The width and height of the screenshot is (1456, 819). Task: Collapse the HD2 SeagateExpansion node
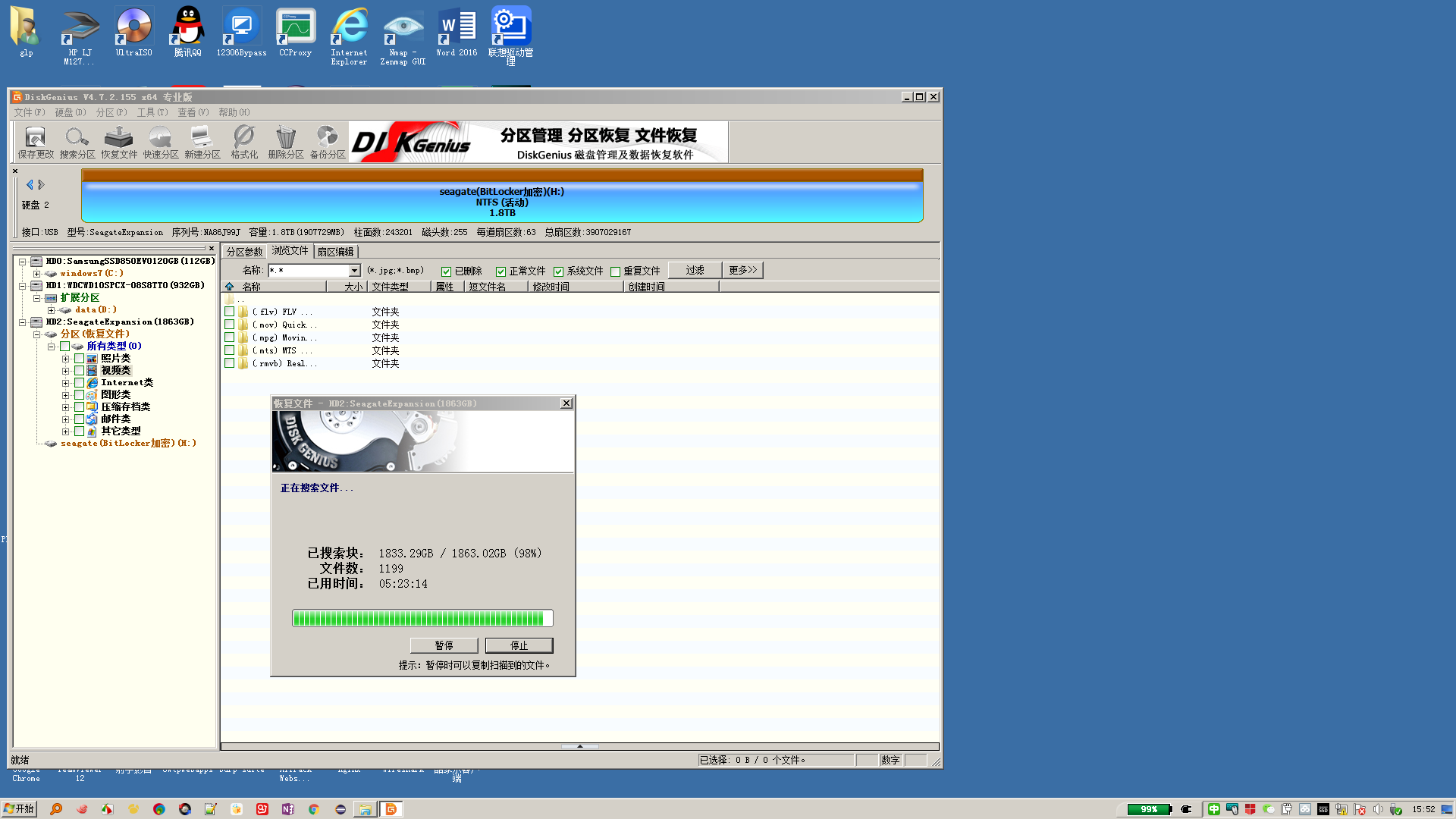coord(23,322)
